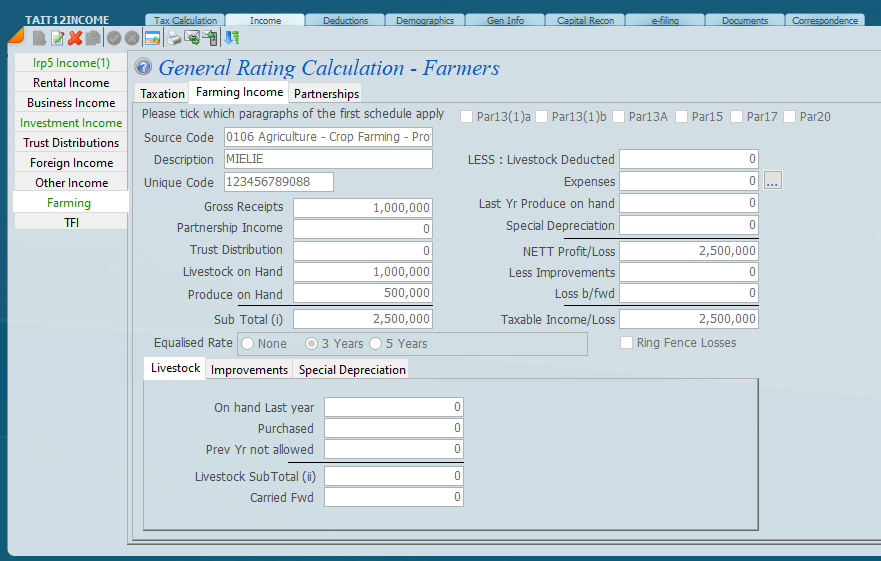Click the red X delete icon

pos(75,38)
